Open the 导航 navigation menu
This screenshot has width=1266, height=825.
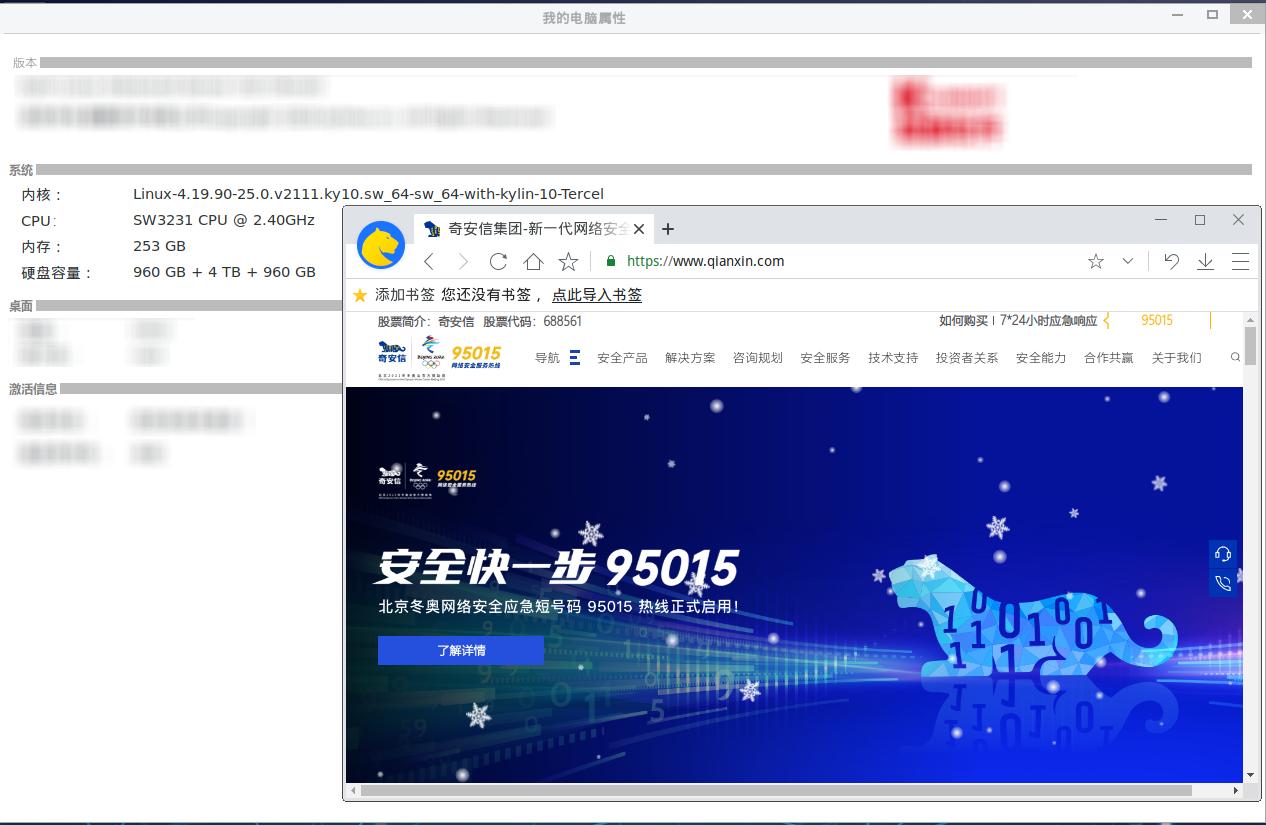557,358
